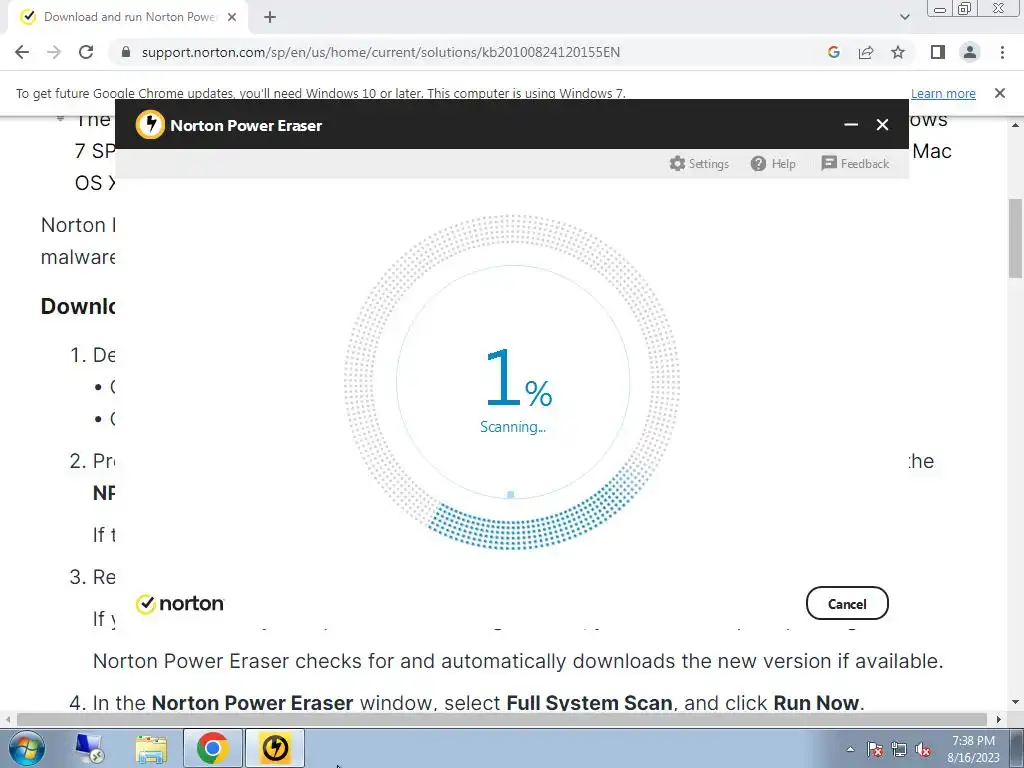Click the Norton Power Eraser logo icon
This screenshot has height=768, width=1024.
150,124
